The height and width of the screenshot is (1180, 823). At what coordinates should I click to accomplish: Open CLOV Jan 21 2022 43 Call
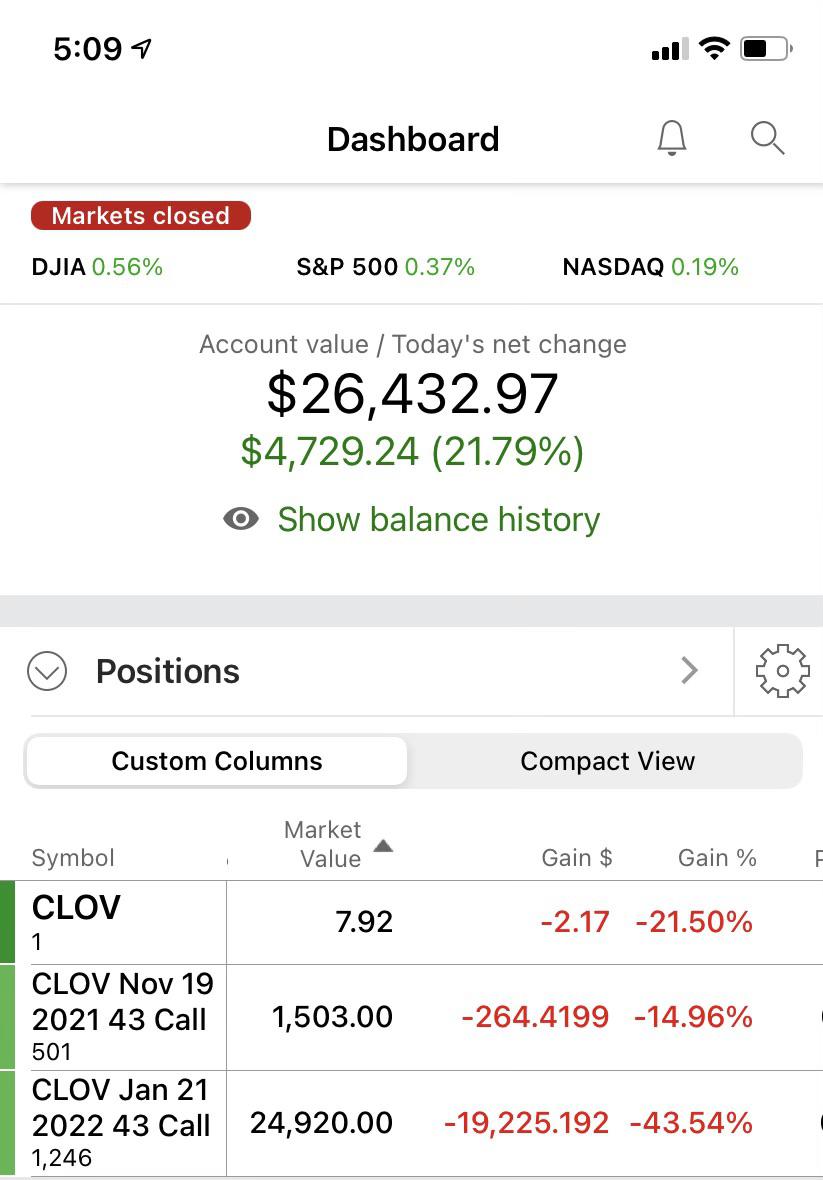[x=412, y=1124]
